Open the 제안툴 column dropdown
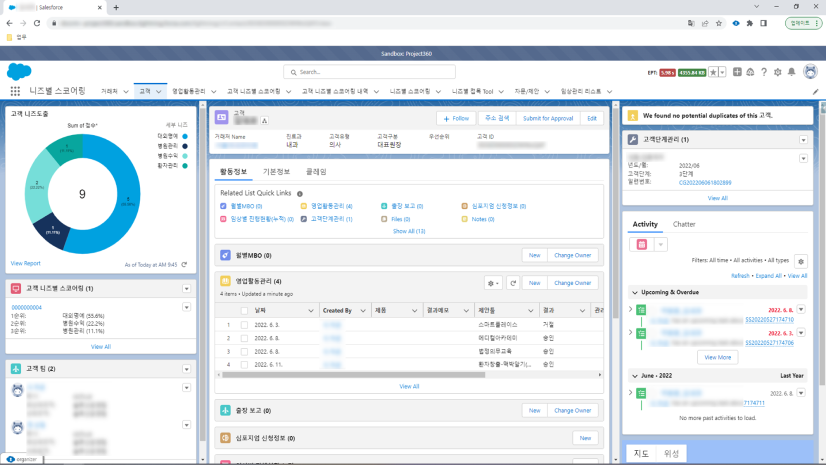This screenshot has height=465, width=826. pos(530,311)
